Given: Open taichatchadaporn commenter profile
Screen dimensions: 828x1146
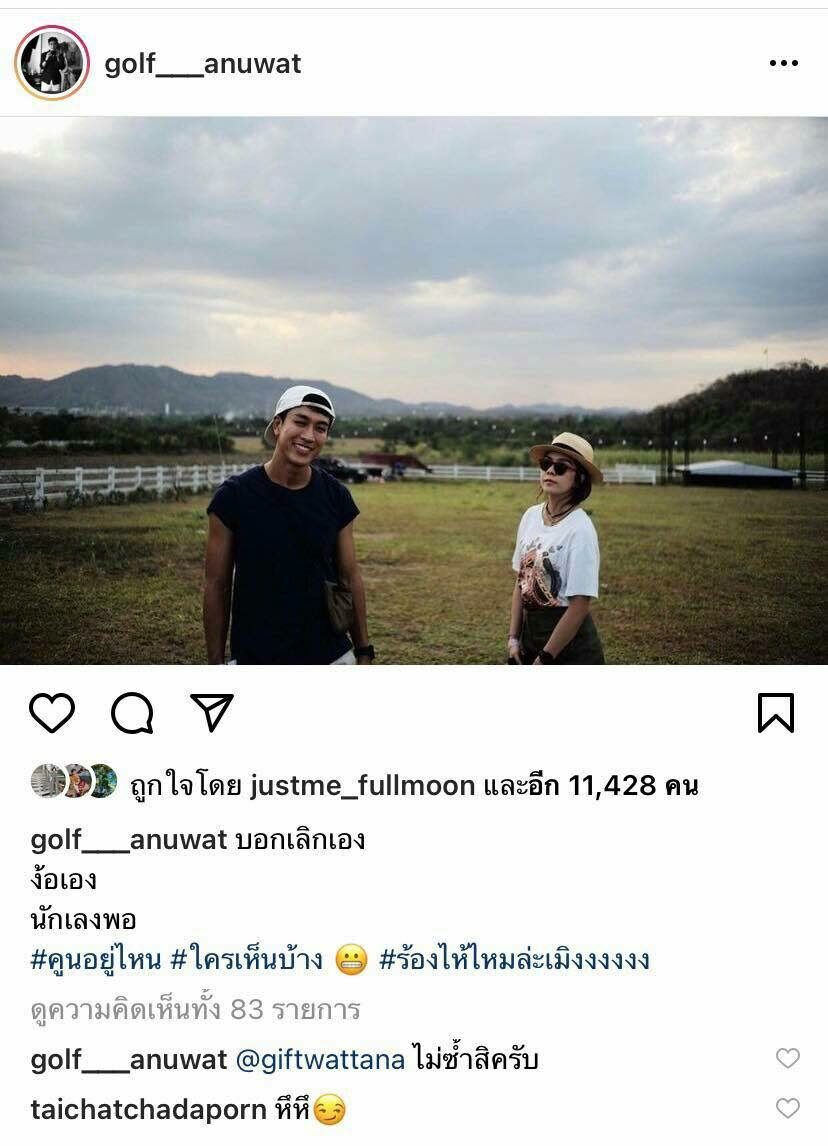Looking at the screenshot, I should [x=148, y=1109].
